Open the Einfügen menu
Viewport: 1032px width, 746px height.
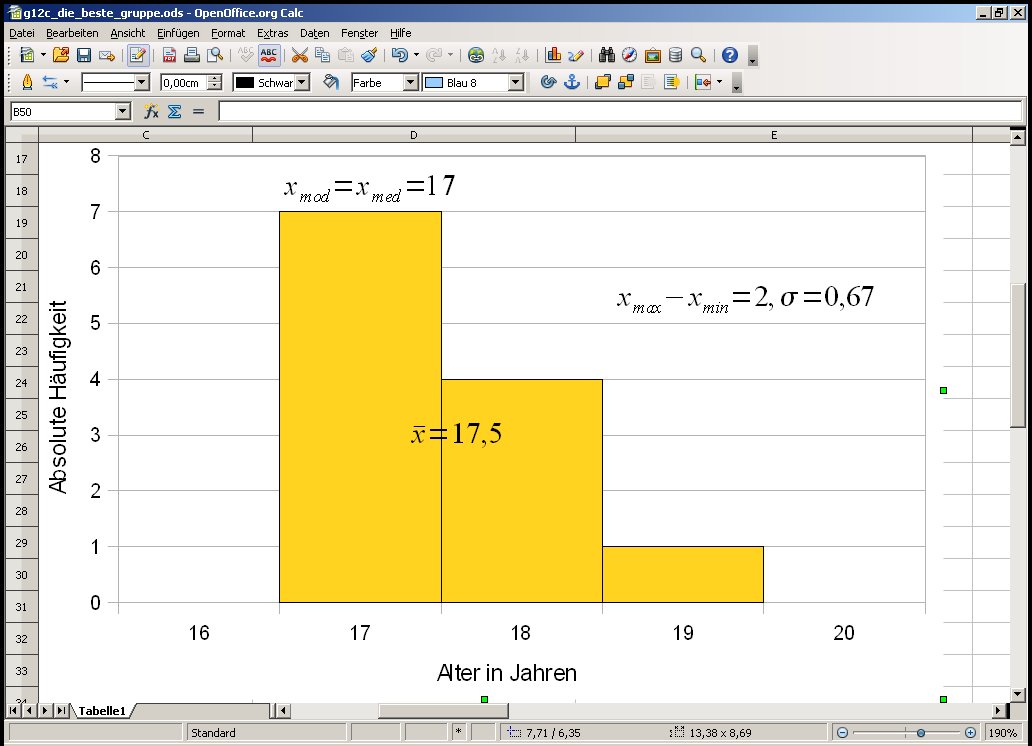(x=178, y=33)
